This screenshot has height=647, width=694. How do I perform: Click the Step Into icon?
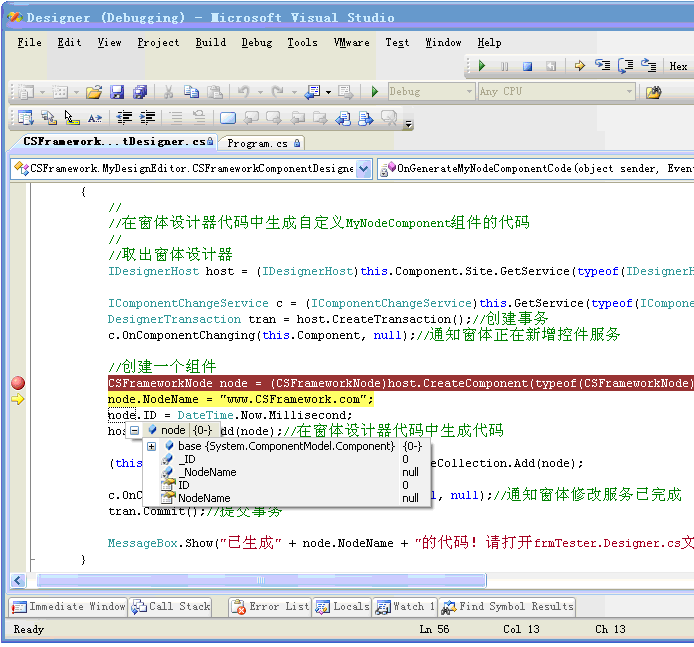[x=602, y=66]
